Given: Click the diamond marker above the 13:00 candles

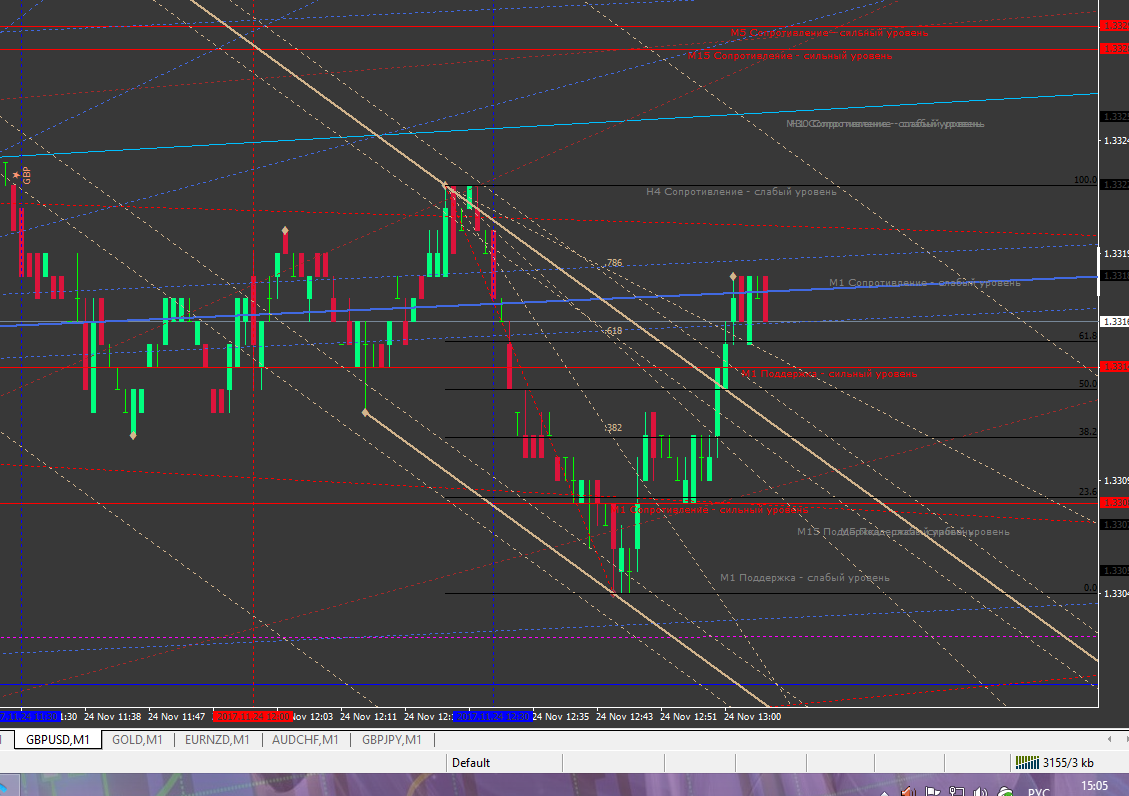Looking at the screenshot, I should click(733, 276).
